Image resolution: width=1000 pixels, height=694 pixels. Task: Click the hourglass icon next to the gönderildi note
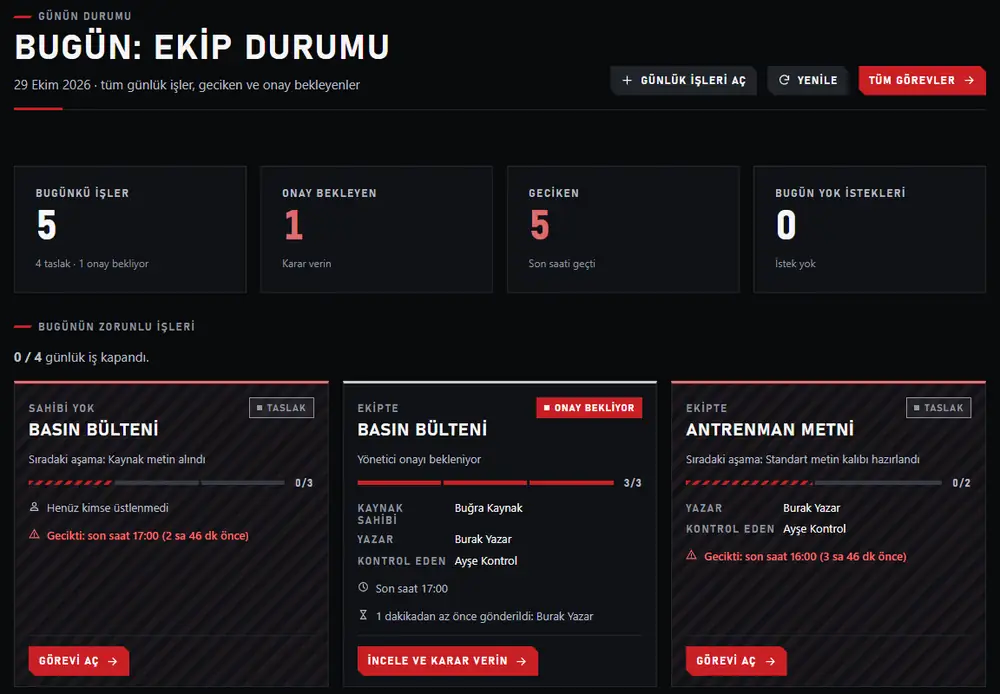363,615
